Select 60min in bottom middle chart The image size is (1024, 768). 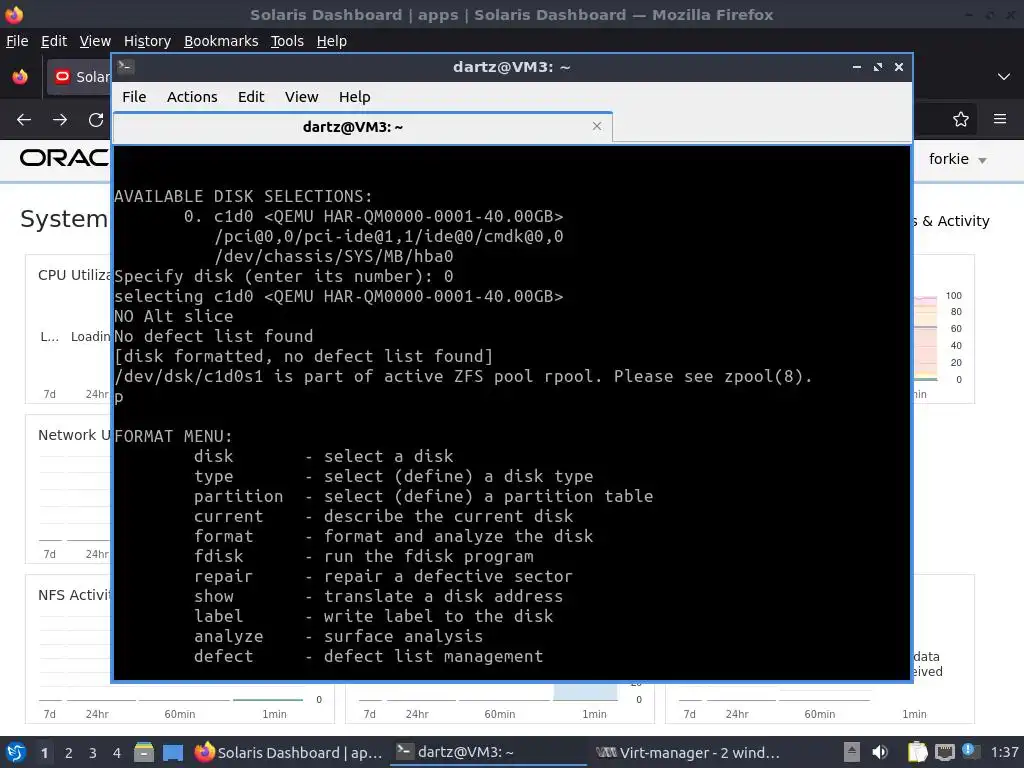(x=500, y=714)
